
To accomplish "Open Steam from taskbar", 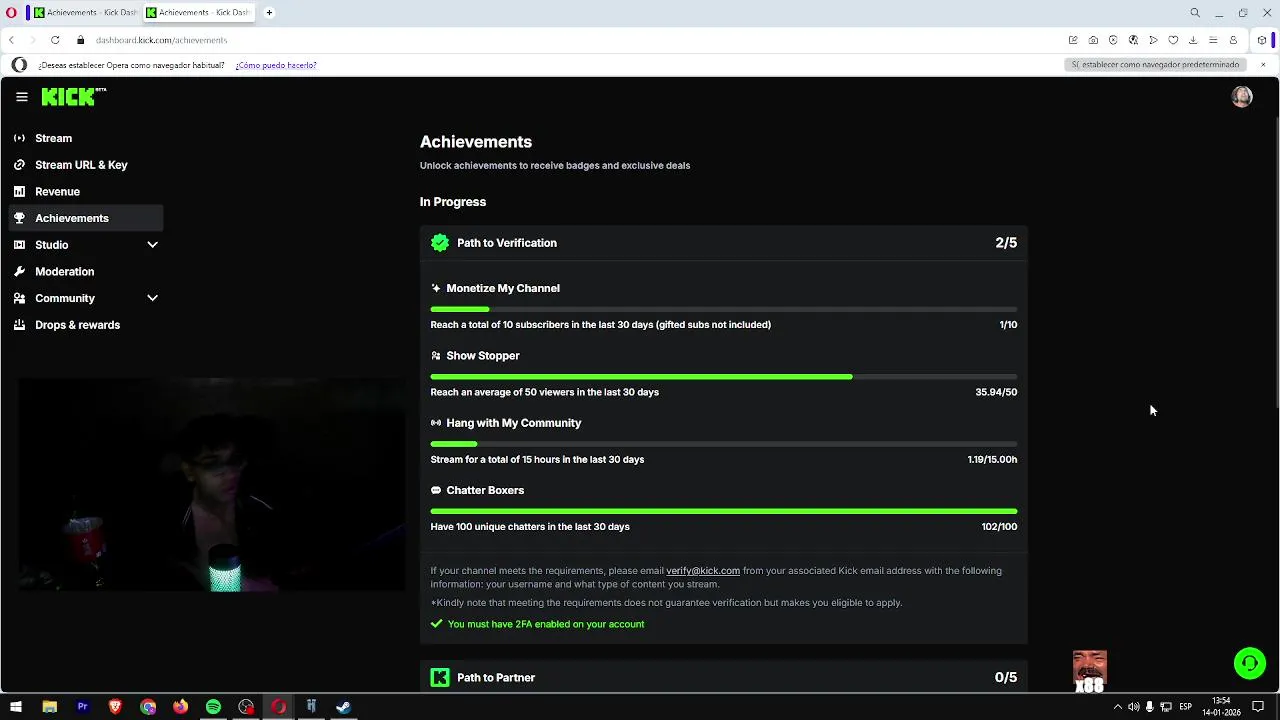I will [x=343, y=707].
